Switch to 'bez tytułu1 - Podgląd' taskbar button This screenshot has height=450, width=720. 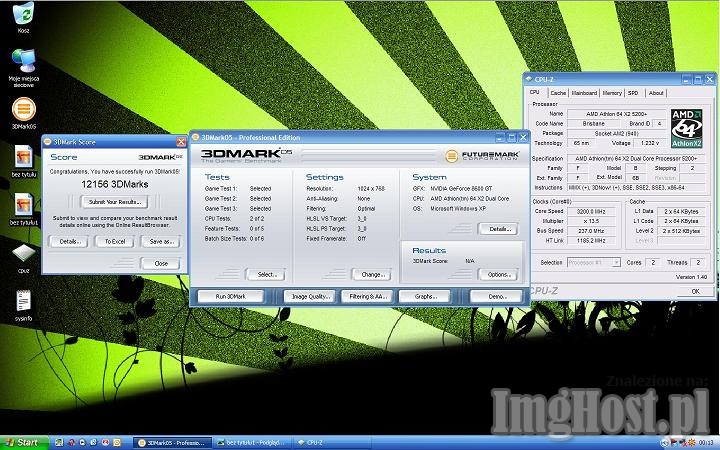252,443
